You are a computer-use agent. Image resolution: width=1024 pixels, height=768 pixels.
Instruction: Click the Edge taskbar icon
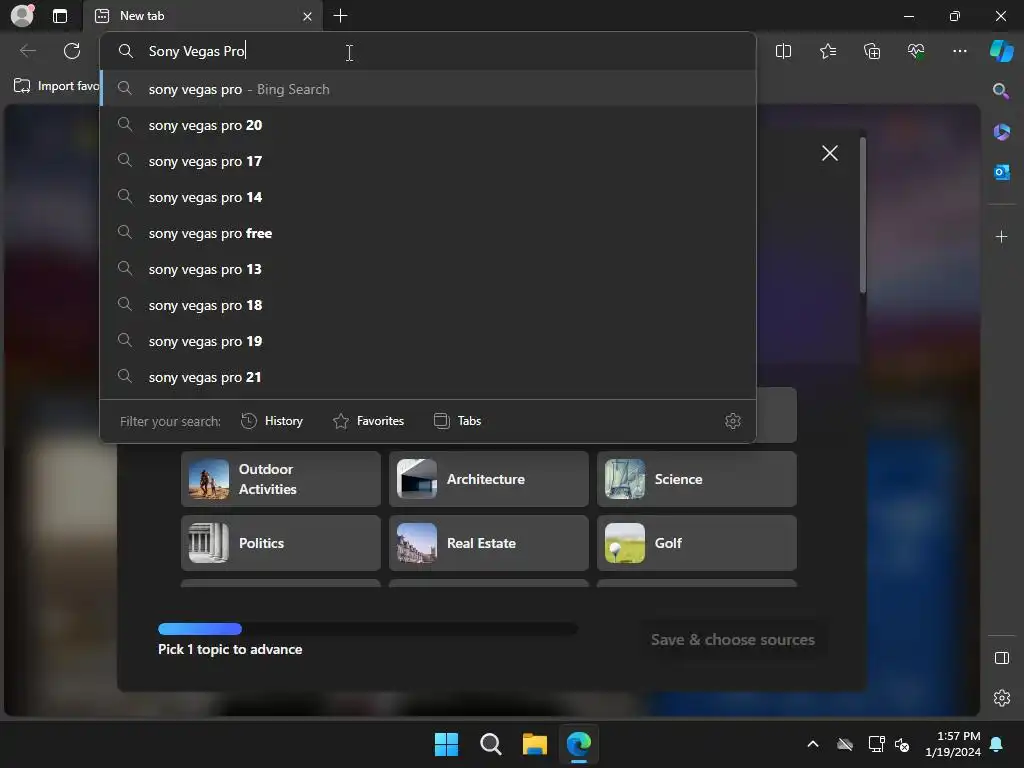579,744
